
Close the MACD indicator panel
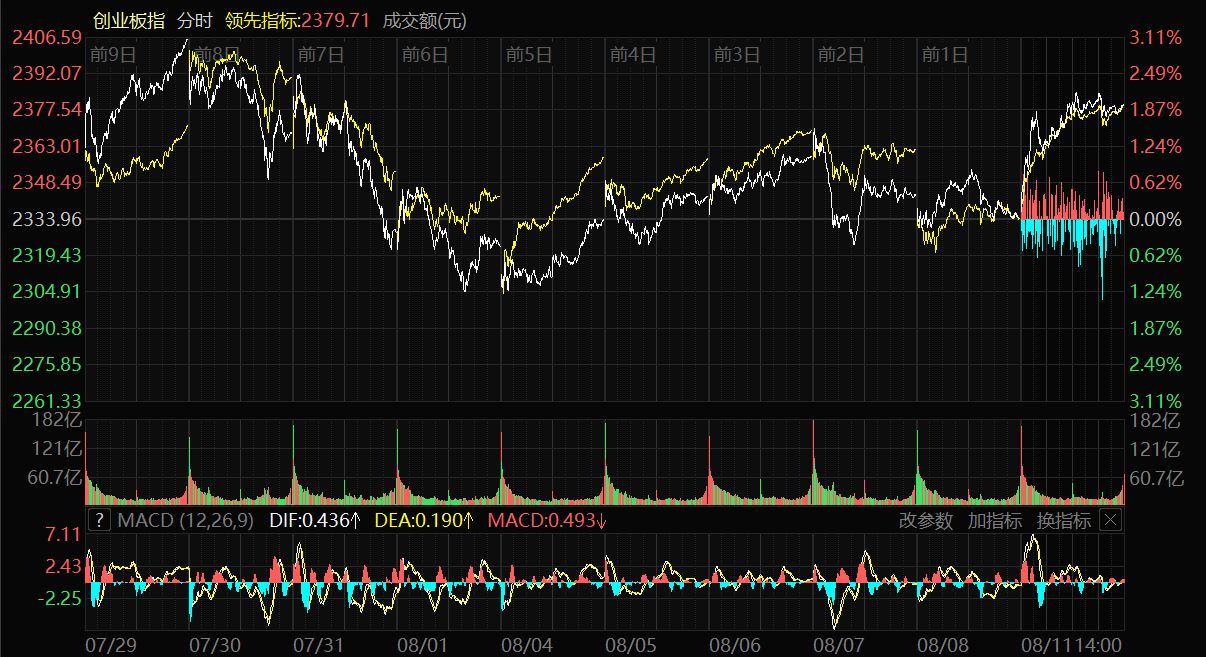(1110, 520)
